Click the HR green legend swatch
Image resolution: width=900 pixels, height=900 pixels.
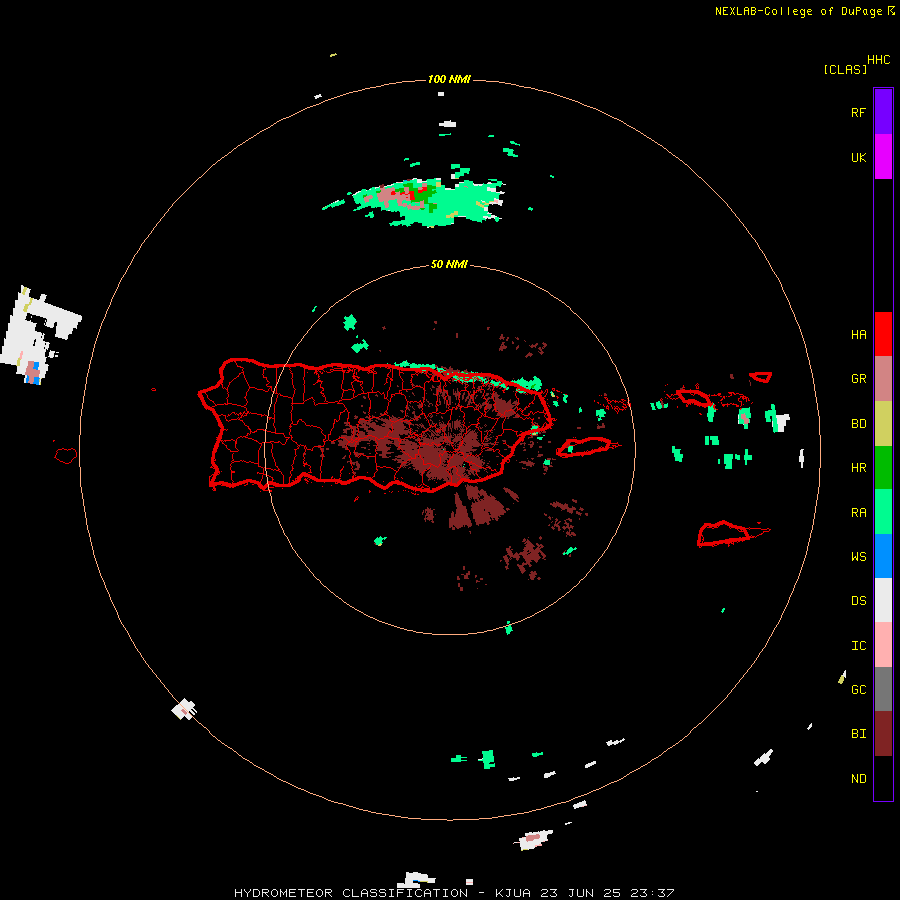point(883,467)
